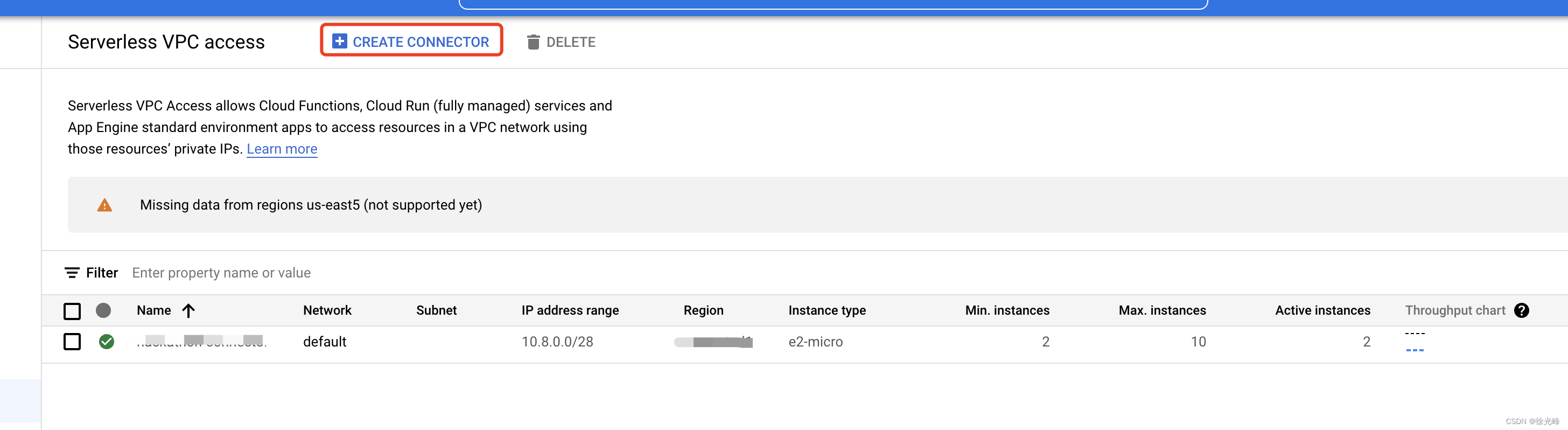Click the Delete trash can icon

533,42
